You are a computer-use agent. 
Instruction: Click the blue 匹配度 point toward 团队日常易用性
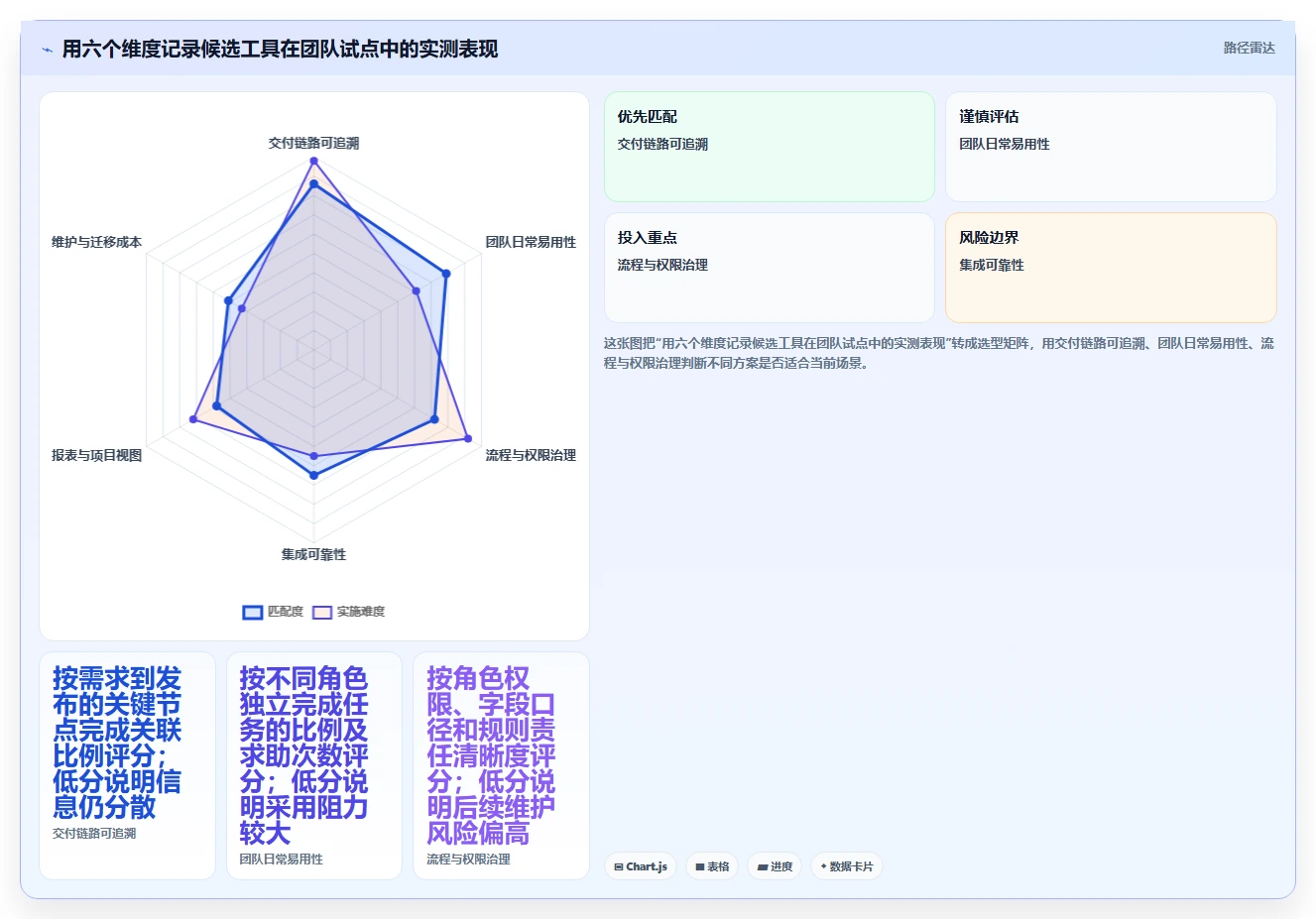tap(446, 274)
